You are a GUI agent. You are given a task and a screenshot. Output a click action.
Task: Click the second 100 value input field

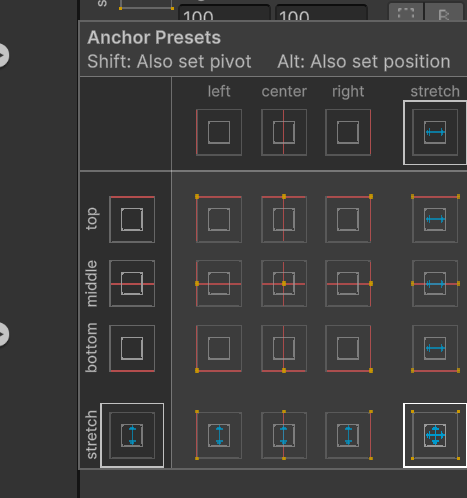[321, 13]
